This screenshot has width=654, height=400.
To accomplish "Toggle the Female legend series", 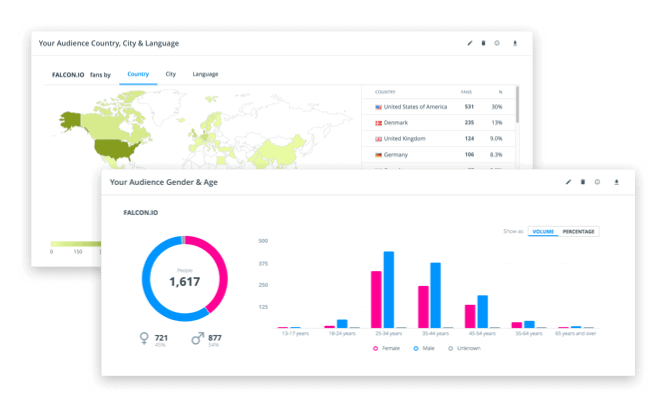I will tap(387, 348).
